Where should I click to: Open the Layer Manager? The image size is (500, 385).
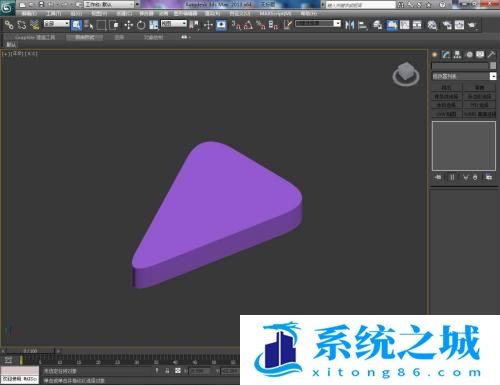click(x=377, y=25)
